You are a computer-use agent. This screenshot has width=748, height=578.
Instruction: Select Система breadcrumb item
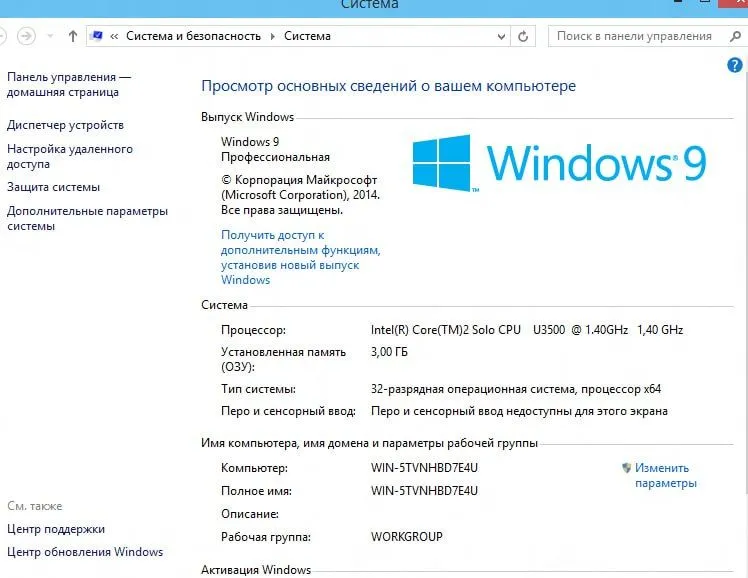click(307, 36)
